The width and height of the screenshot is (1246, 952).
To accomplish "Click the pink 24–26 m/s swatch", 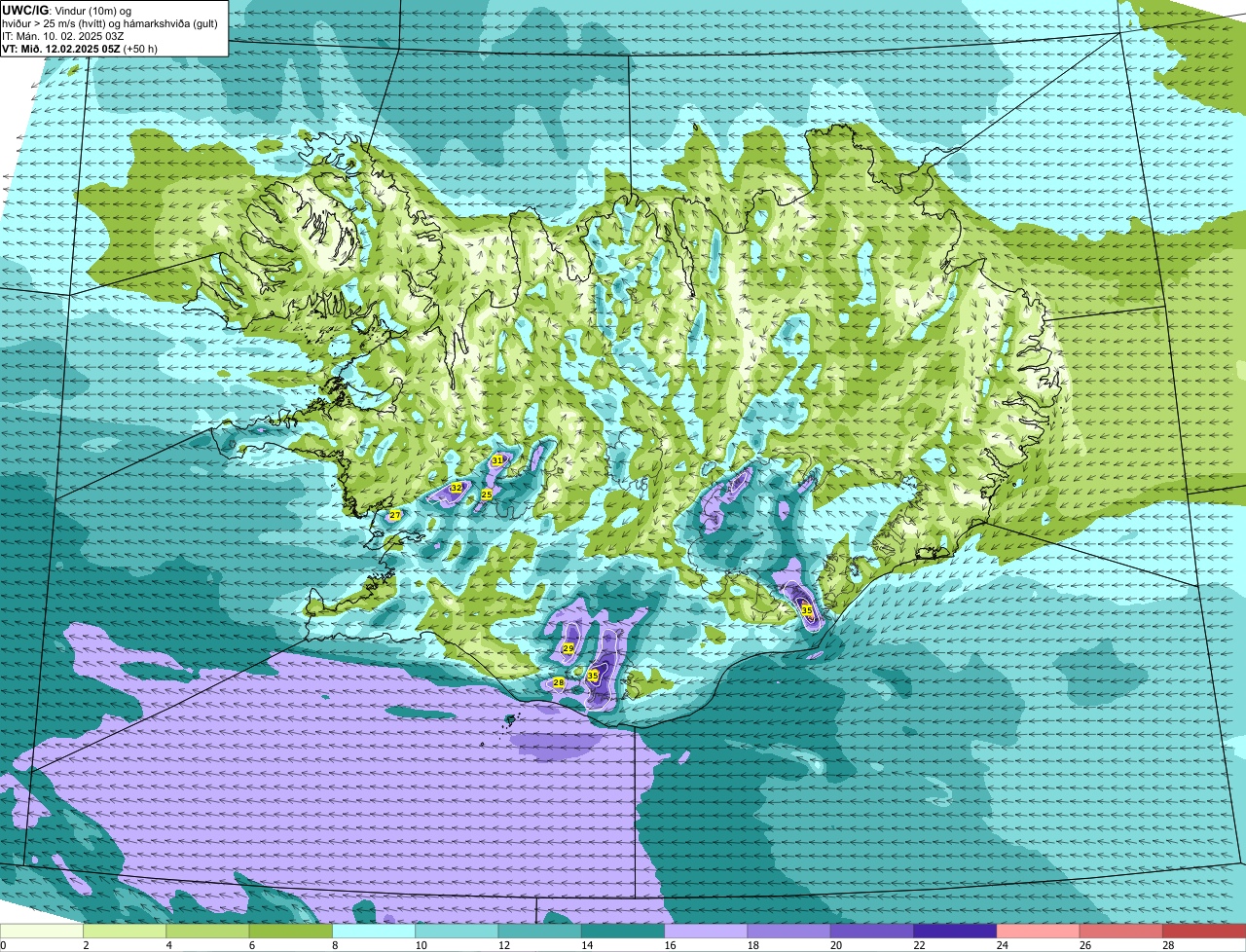I will pyautogui.click(x=1038, y=932).
